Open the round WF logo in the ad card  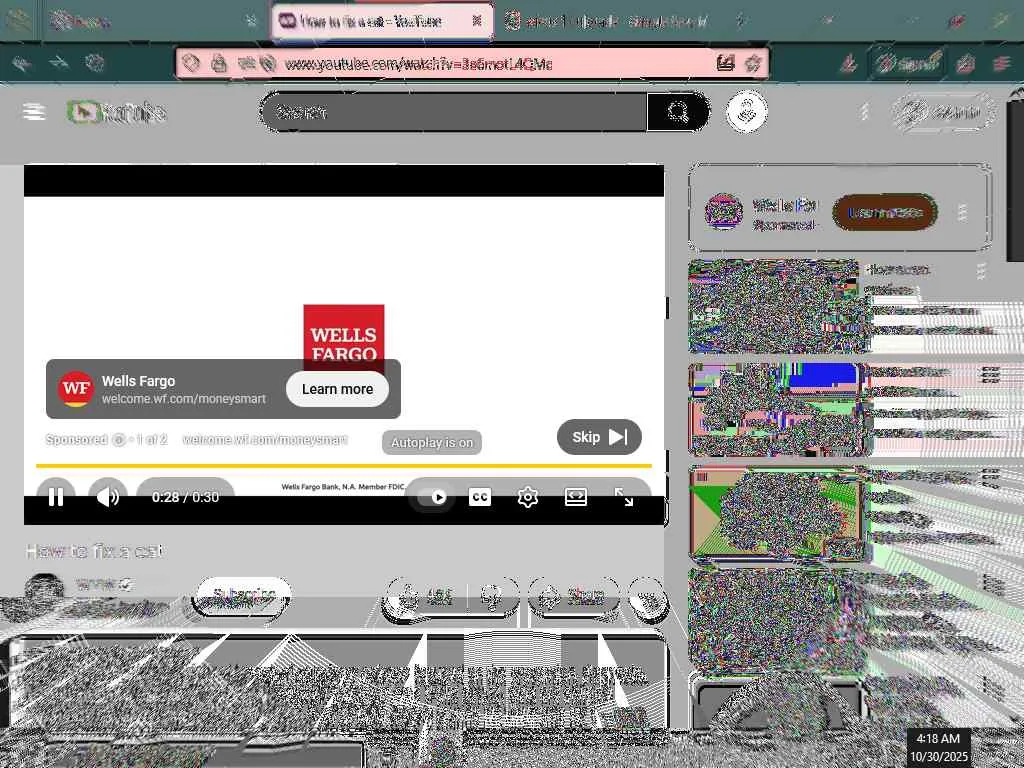coord(76,389)
